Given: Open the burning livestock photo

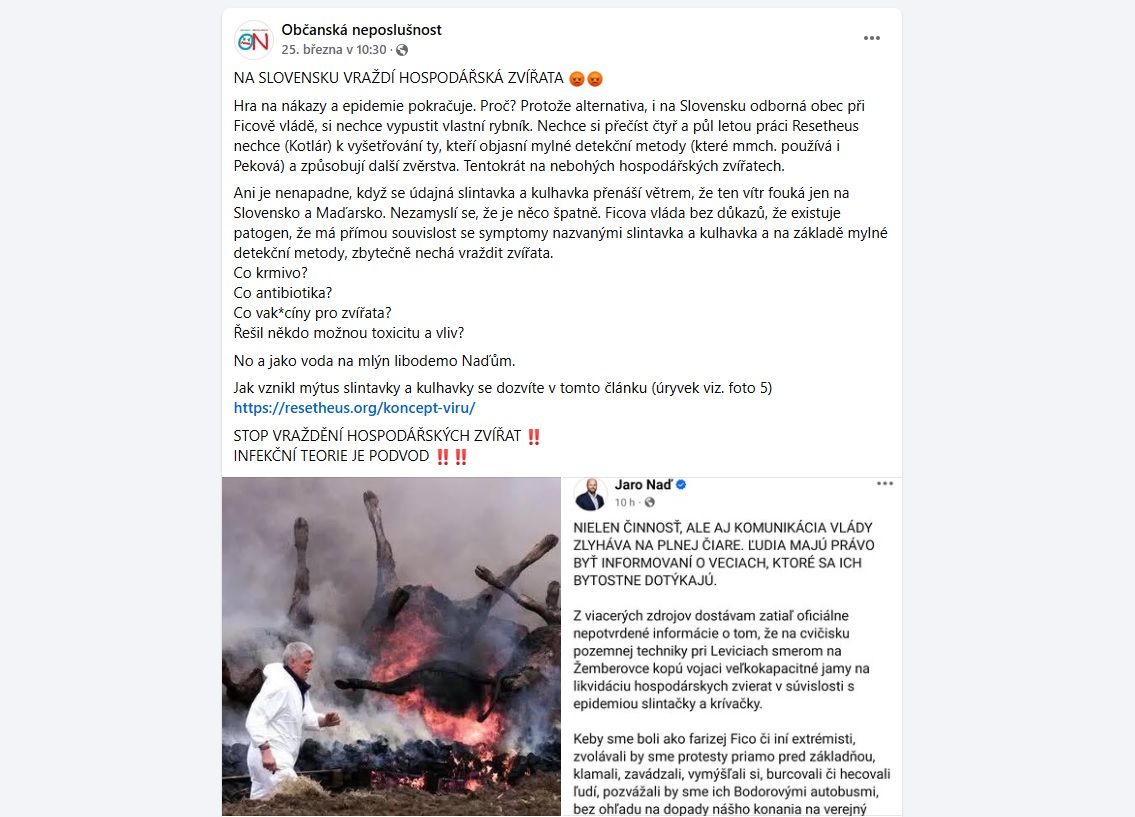Looking at the screenshot, I should pos(391,646).
